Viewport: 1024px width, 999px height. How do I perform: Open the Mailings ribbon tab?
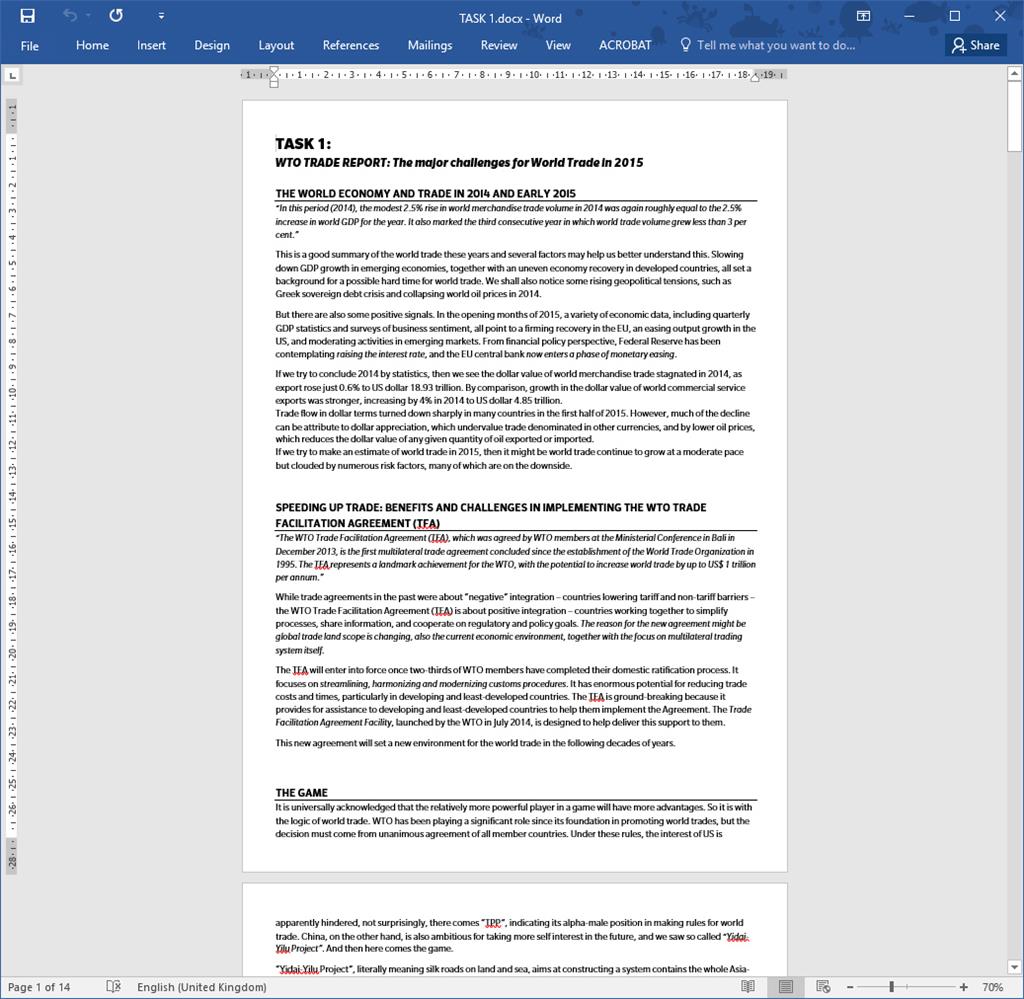430,46
